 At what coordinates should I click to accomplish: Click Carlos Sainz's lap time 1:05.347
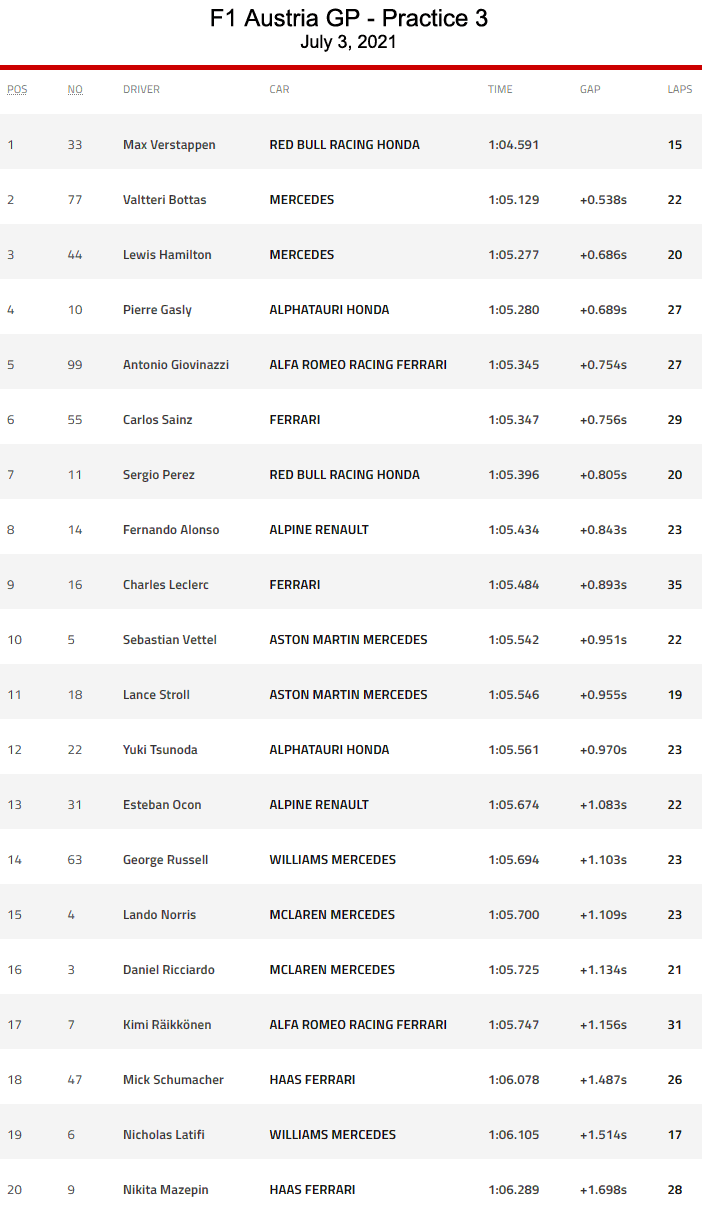point(514,420)
